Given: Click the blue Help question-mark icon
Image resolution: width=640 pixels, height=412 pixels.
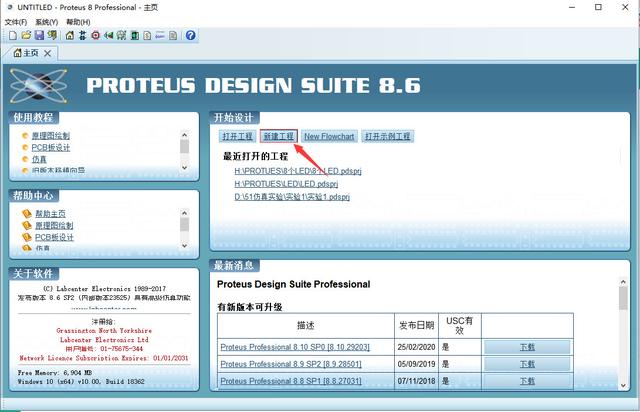Looking at the screenshot, I should click(190, 36).
